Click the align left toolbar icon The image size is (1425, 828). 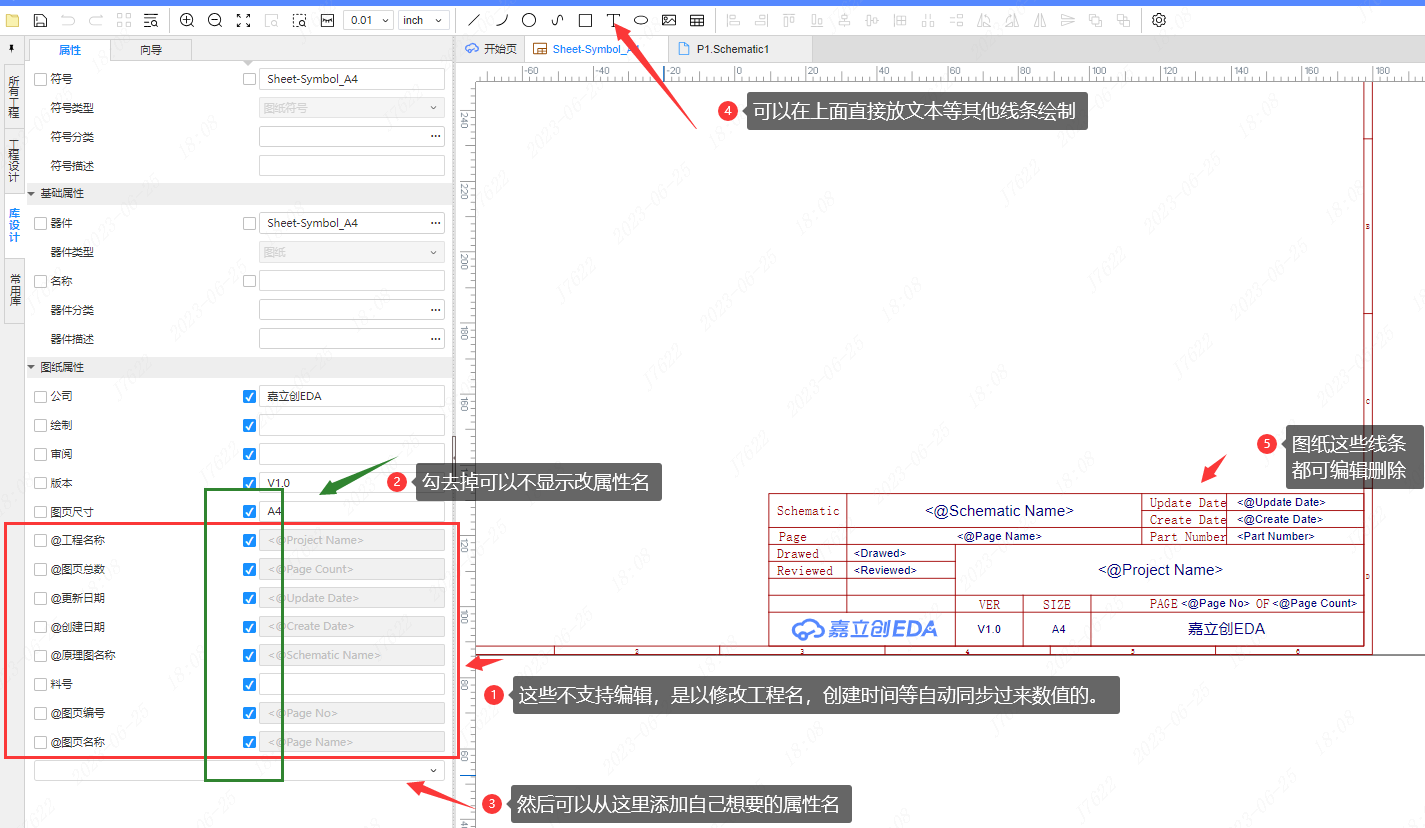(x=733, y=19)
